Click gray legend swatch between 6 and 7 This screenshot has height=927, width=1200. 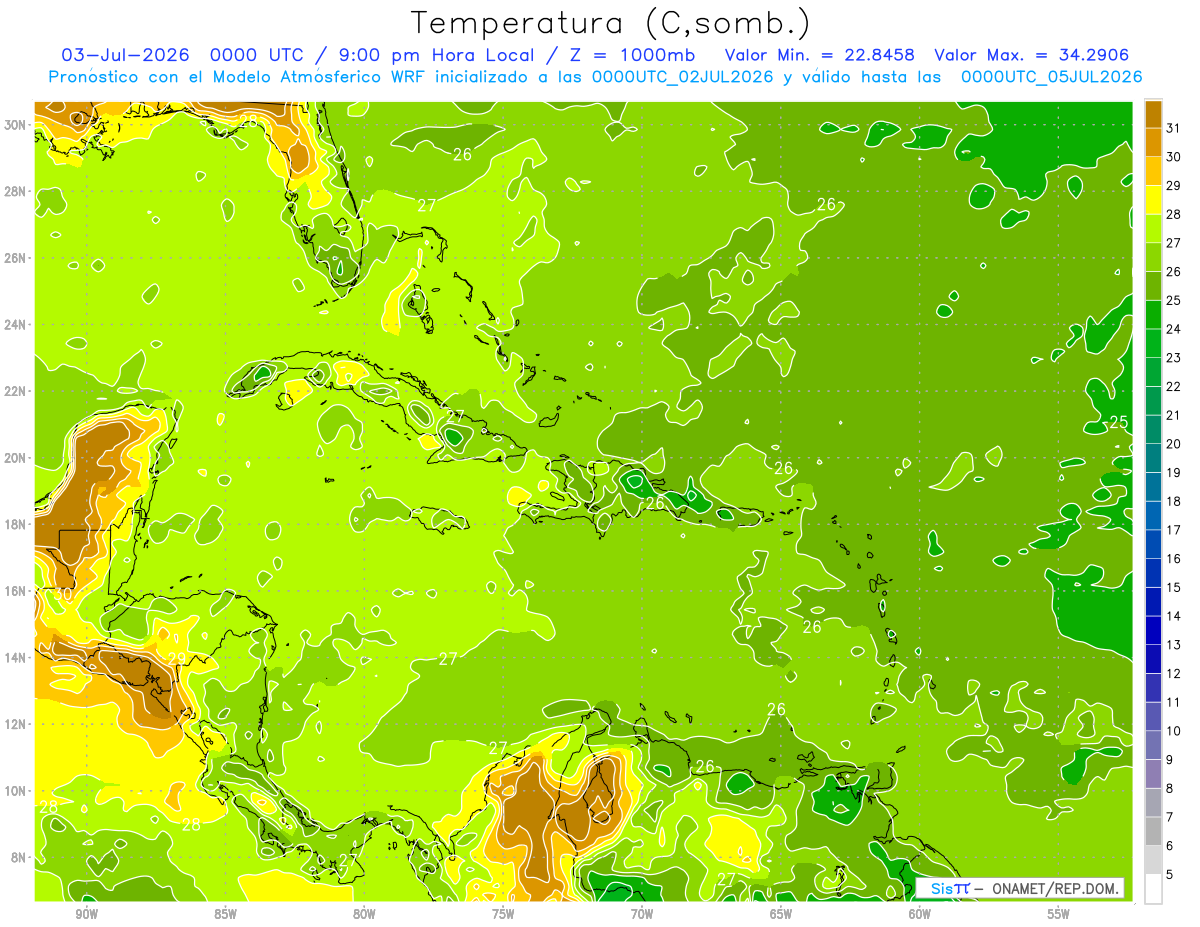point(1153,831)
